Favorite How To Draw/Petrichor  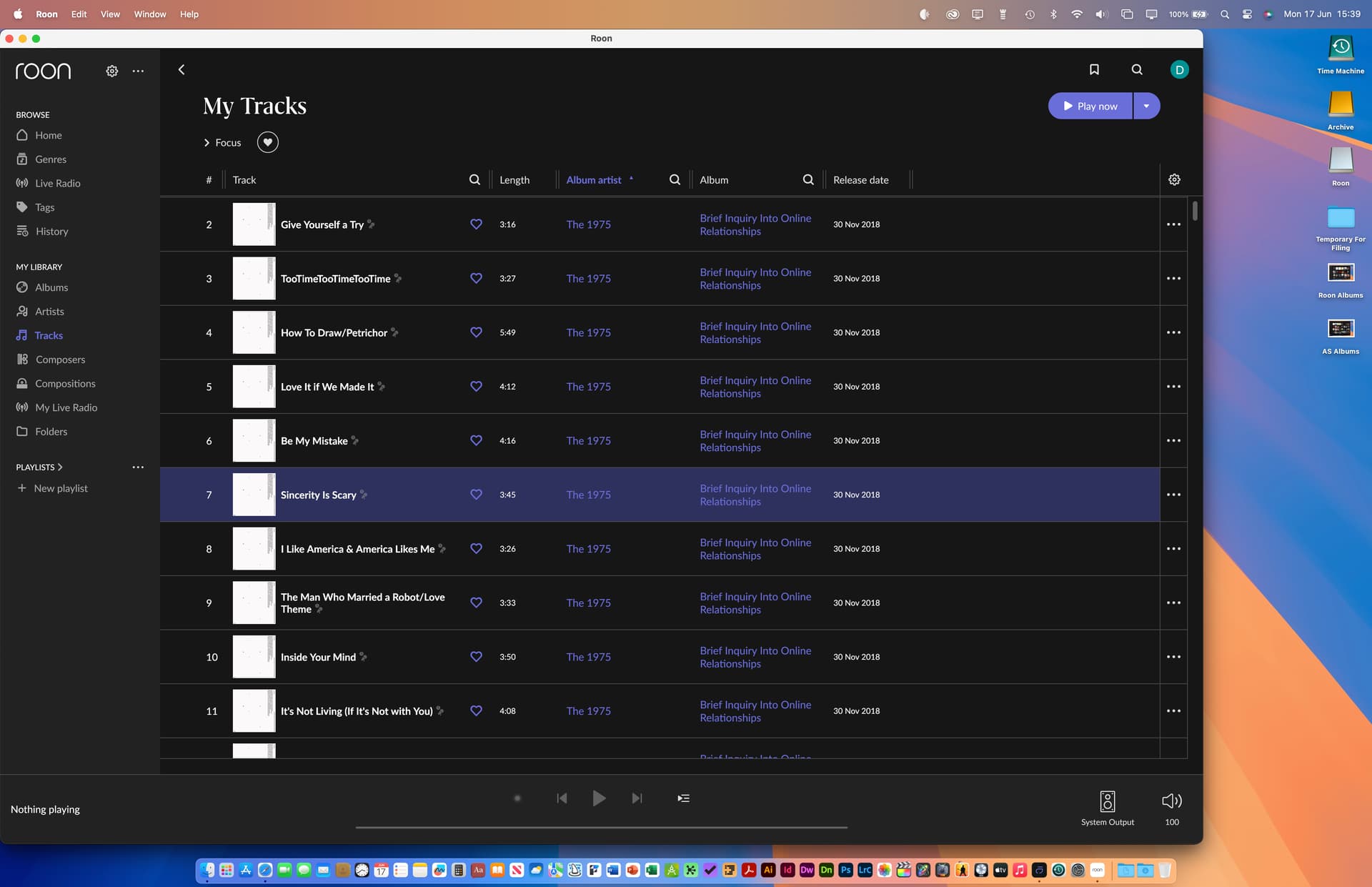tap(476, 332)
